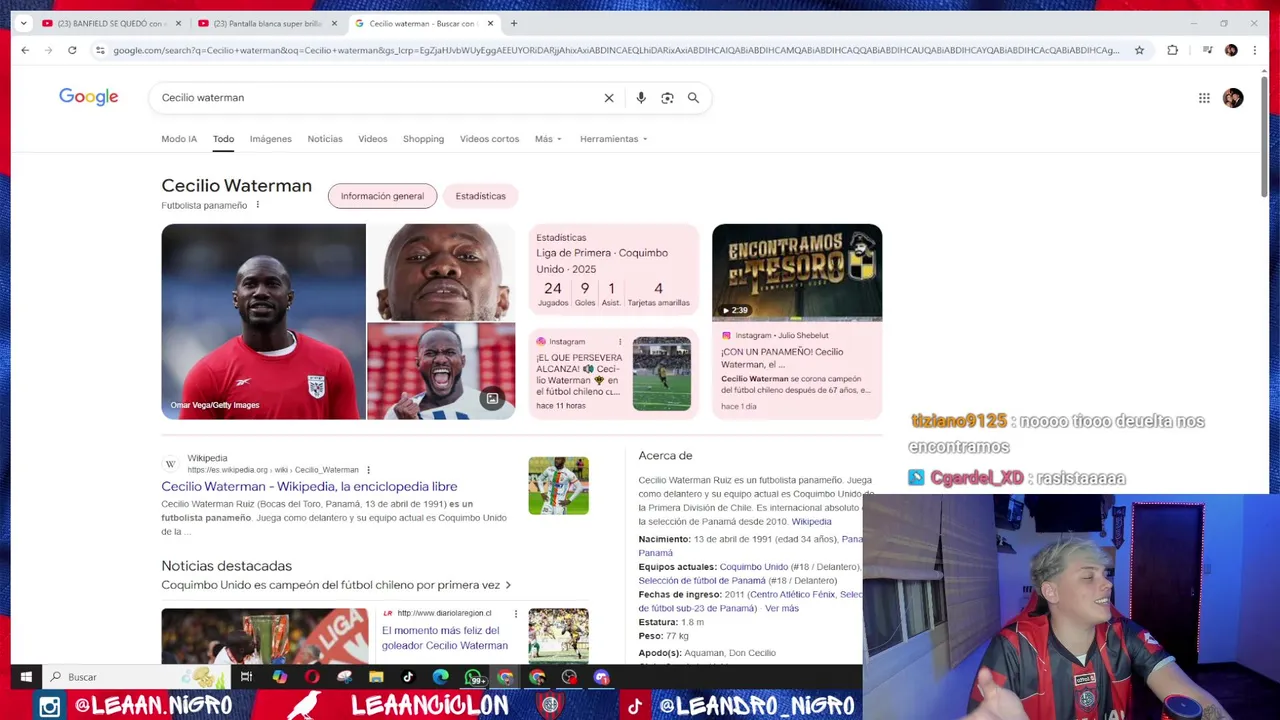Screen dimensions: 1280x720
Task: Open Wikipedia link in Acerca de
Action: click(x=811, y=521)
